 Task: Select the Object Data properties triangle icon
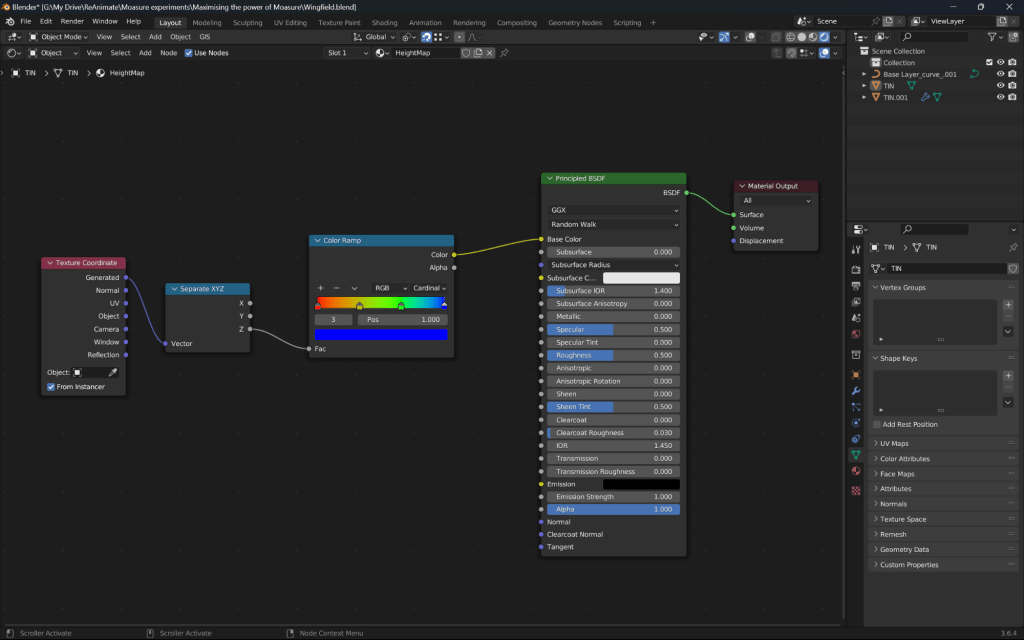(x=855, y=454)
